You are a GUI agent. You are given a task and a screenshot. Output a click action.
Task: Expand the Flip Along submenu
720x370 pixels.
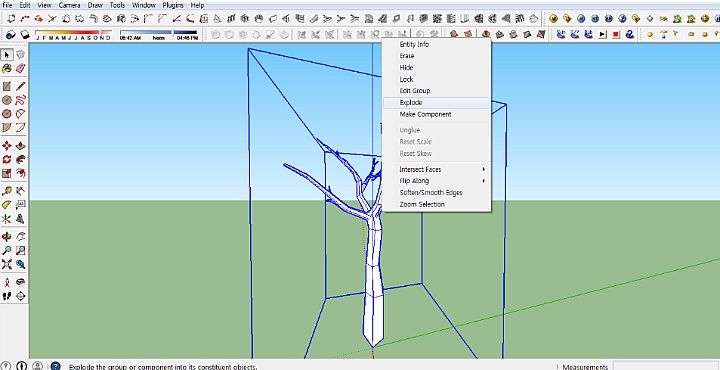point(436,181)
